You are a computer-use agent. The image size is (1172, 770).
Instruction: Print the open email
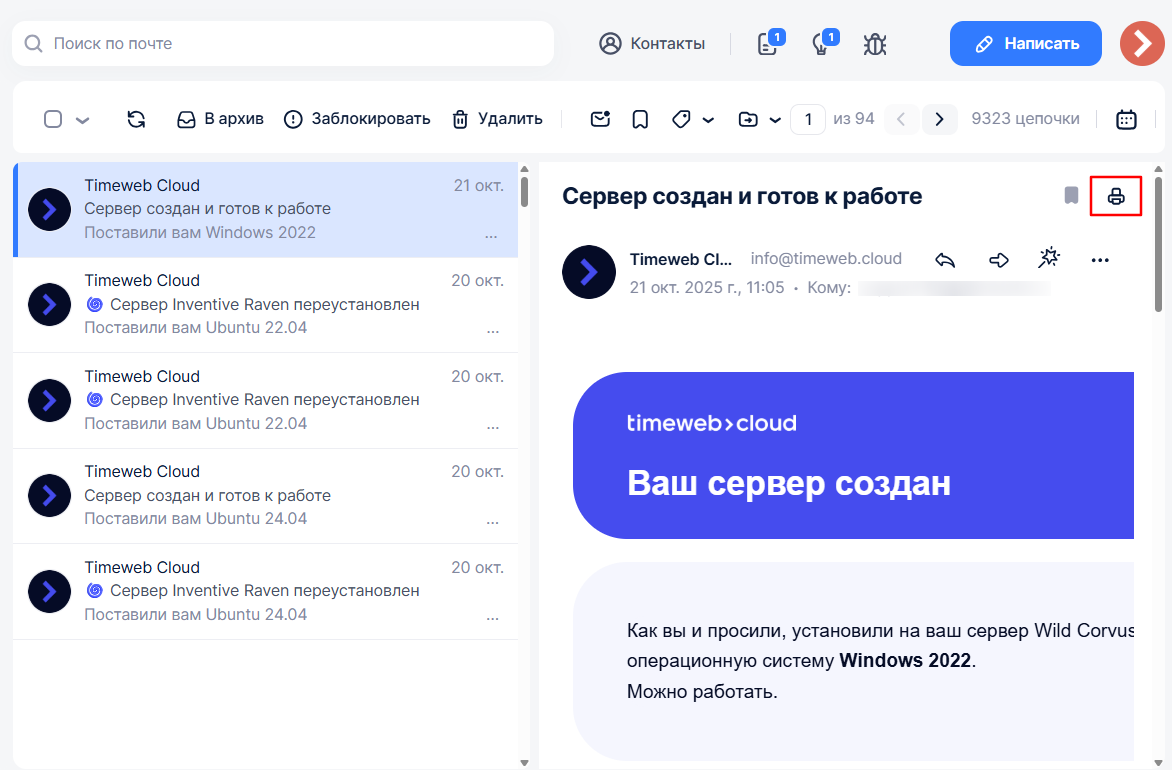1116,196
